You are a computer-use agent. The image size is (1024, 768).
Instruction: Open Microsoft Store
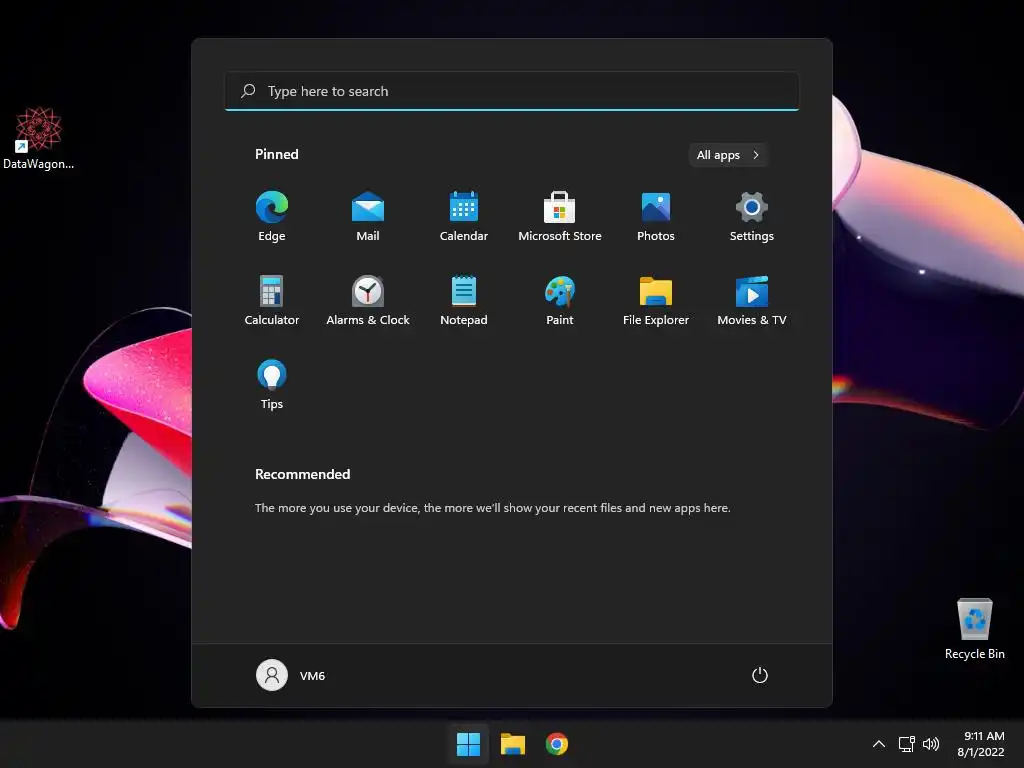560,216
